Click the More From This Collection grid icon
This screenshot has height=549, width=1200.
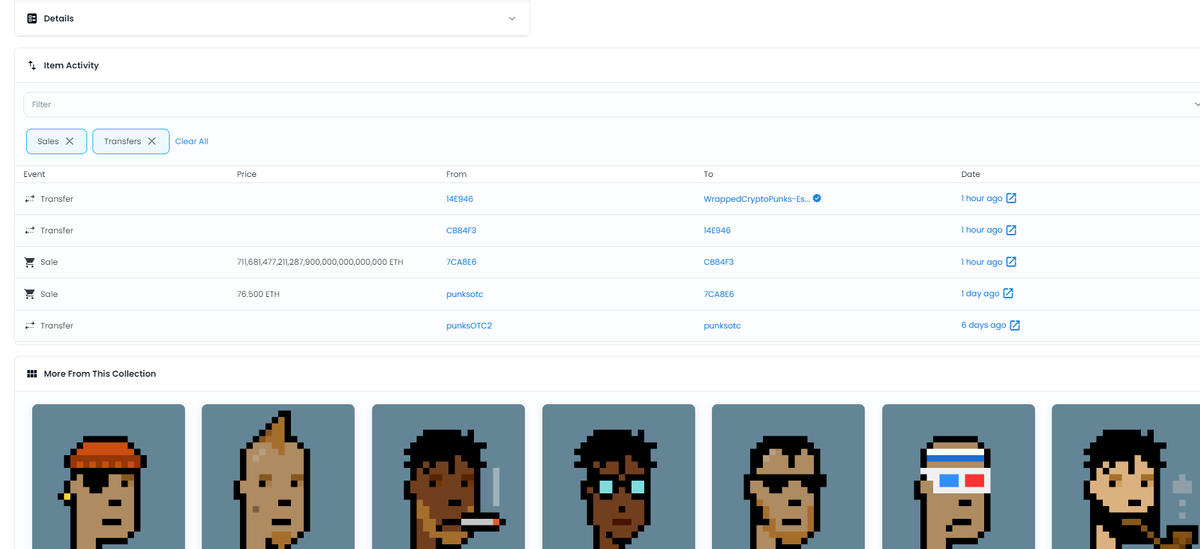point(32,374)
